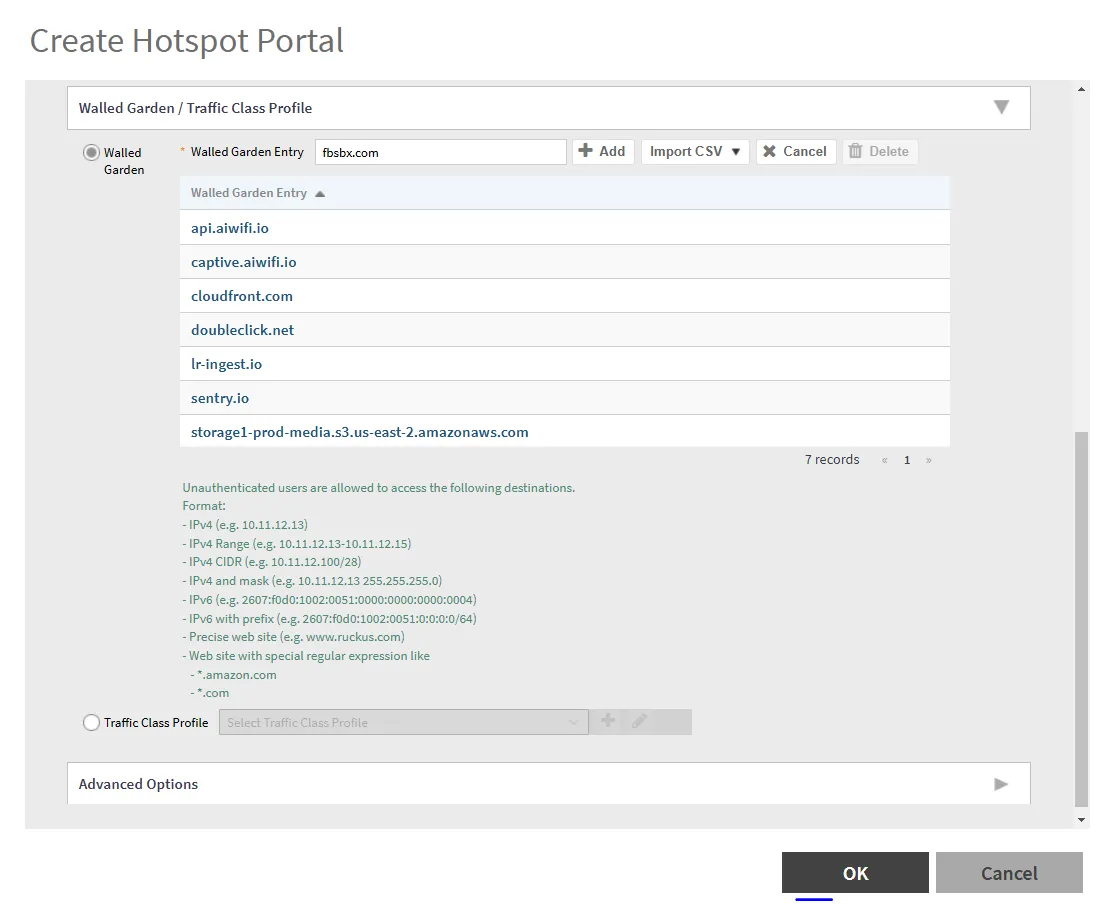Focus the Walled Garden Entry text field
The image size is (1108, 906).
tap(440, 152)
